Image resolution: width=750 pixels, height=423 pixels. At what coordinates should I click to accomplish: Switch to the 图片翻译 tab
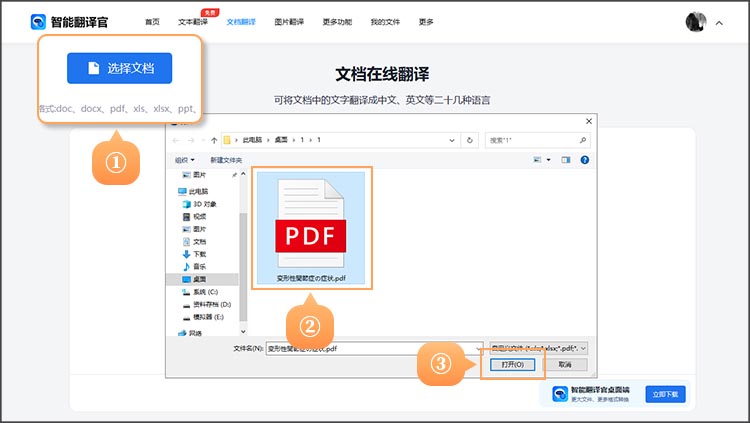click(x=290, y=21)
